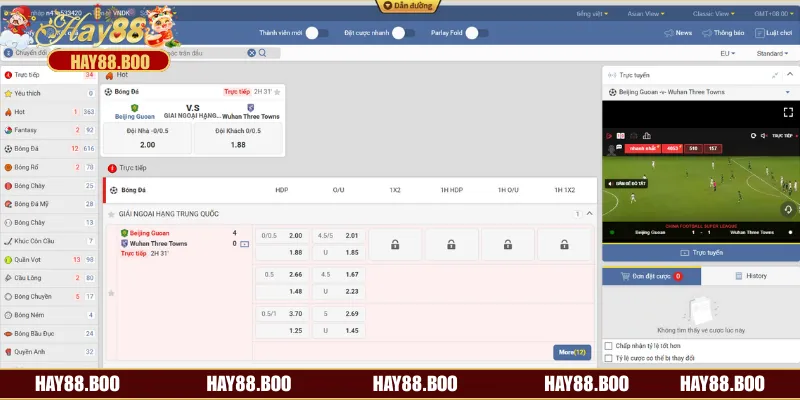Click the live football video thumbnail
The height and width of the screenshot is (400, 800).
click(701, 189)
